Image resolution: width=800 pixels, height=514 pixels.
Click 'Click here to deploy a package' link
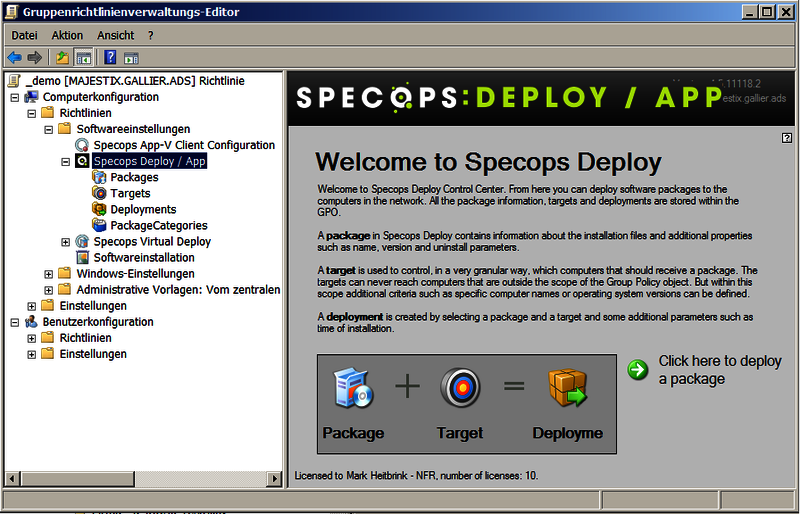(720, 370)
